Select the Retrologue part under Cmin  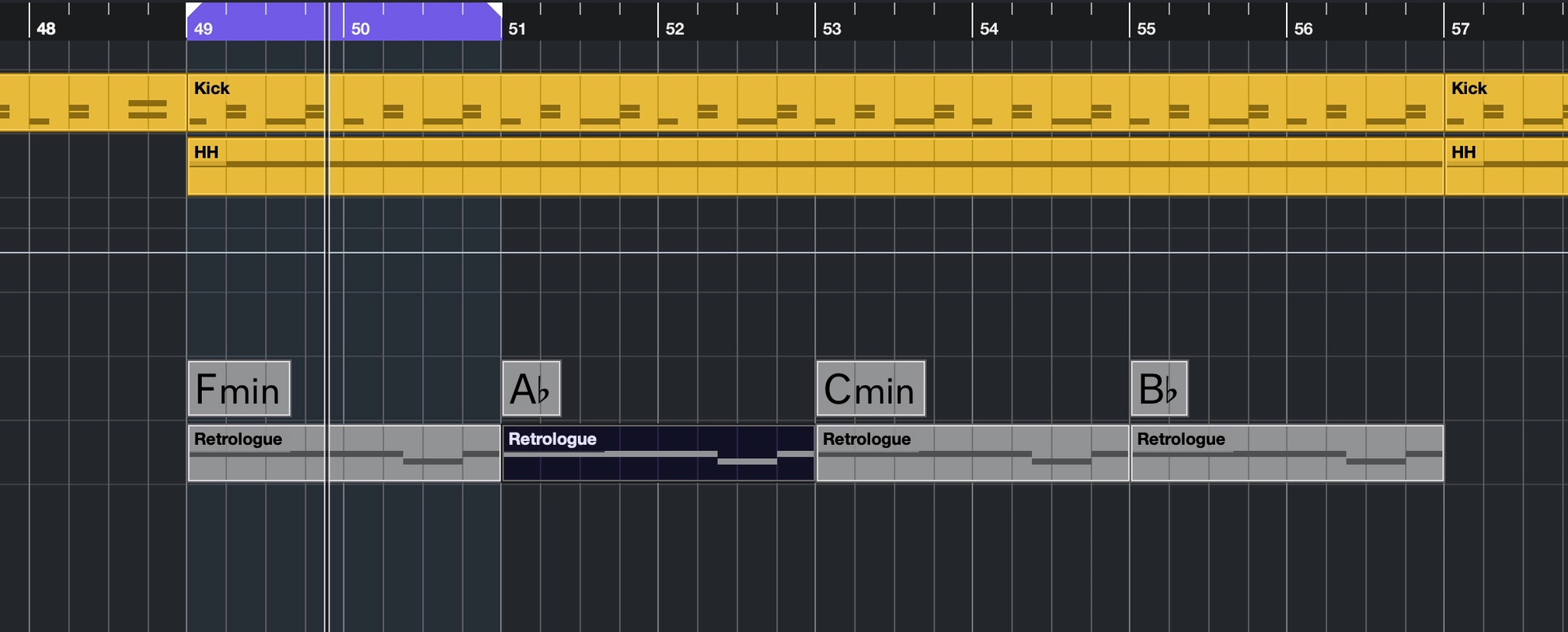[973, 453]
